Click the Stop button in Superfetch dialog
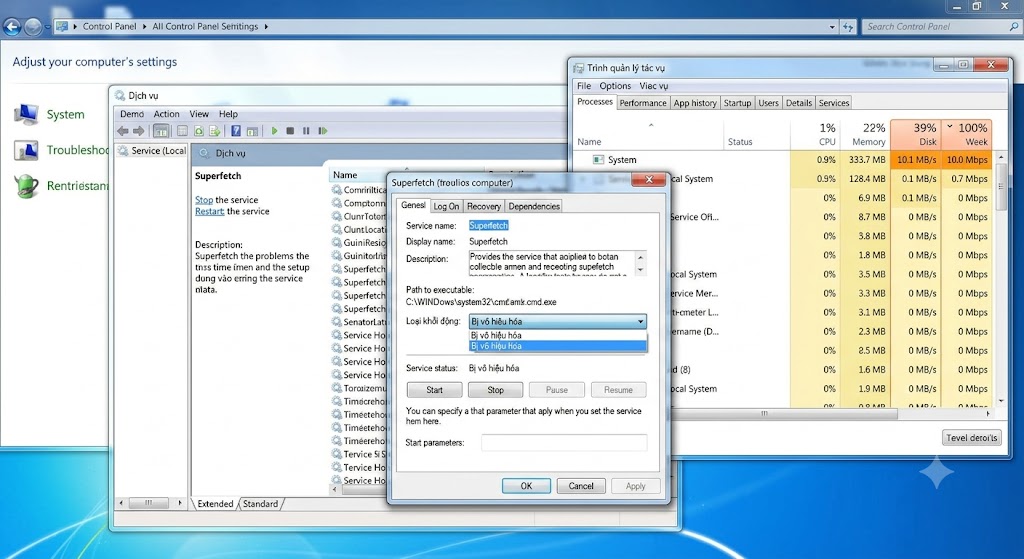The image size is (1024, 559). pos(495,390)
